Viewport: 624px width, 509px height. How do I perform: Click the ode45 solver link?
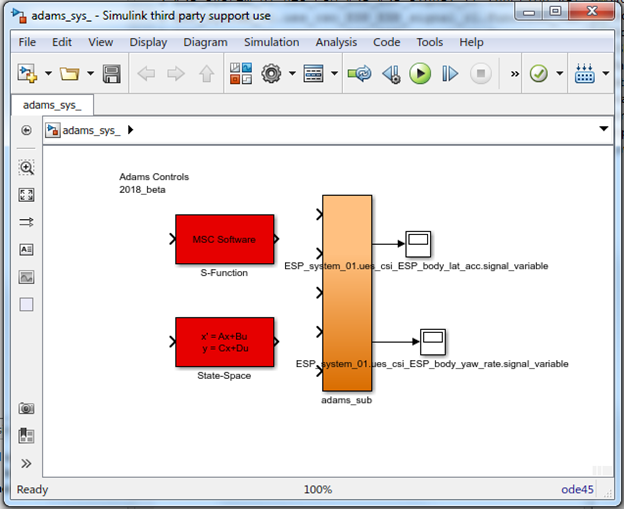[x=577, y=489]
